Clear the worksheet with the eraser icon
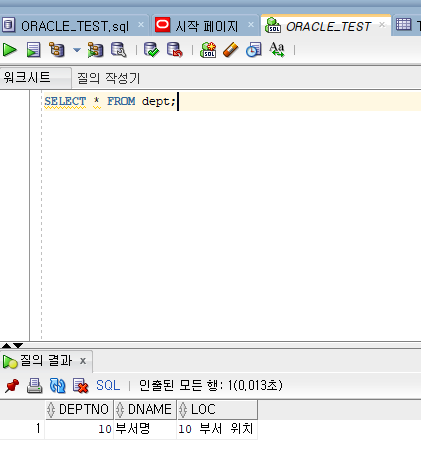 coord(231,50)
